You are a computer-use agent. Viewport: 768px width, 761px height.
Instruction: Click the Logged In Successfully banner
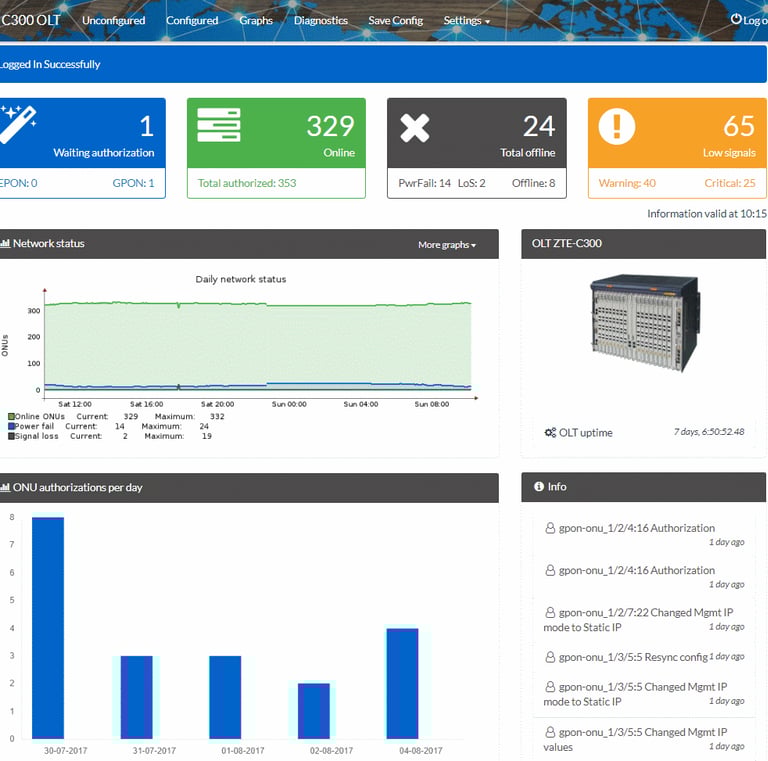383,64
